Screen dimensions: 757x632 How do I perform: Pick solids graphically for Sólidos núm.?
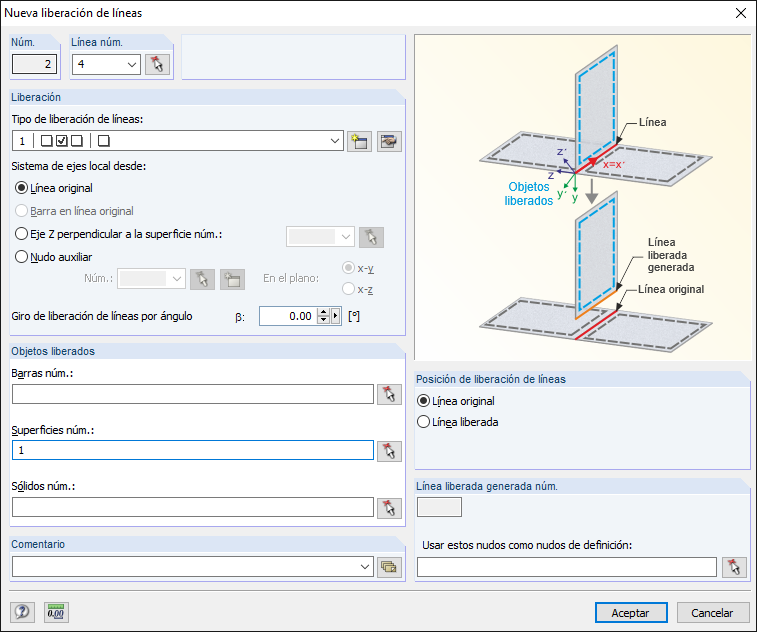[x=389, y=508]
